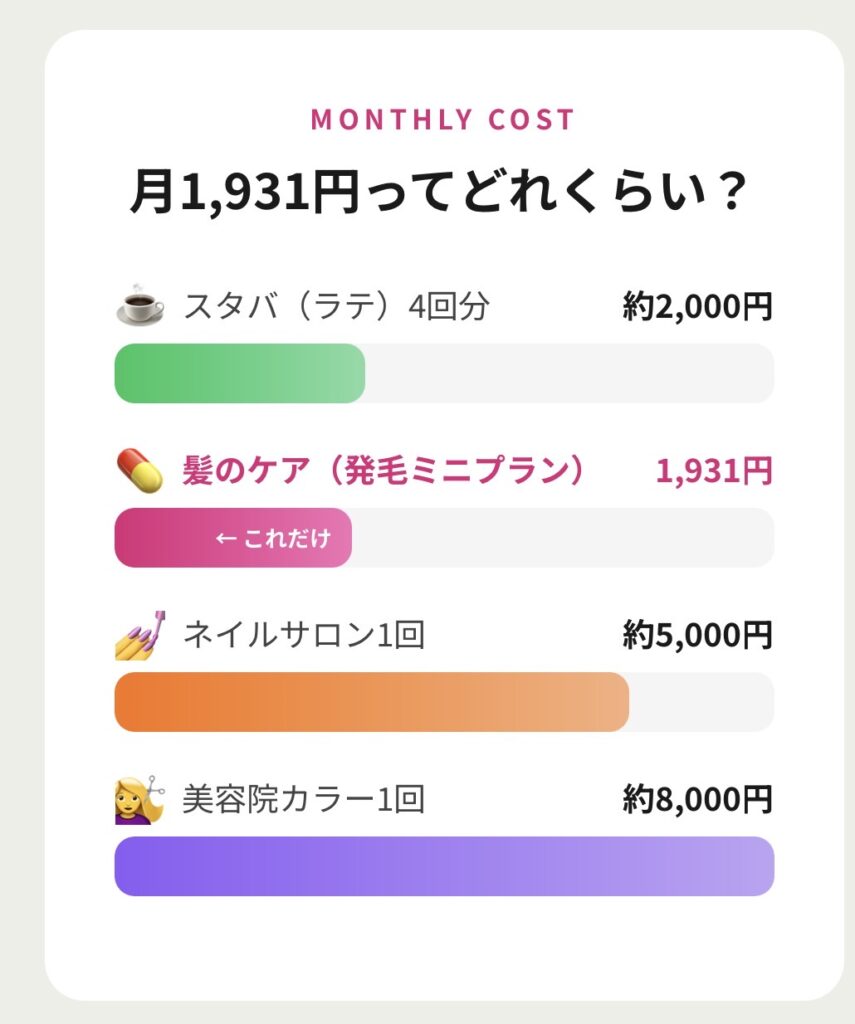Click the 'MONTHLY COST' heading text
855x1024 pixels.
443,120
